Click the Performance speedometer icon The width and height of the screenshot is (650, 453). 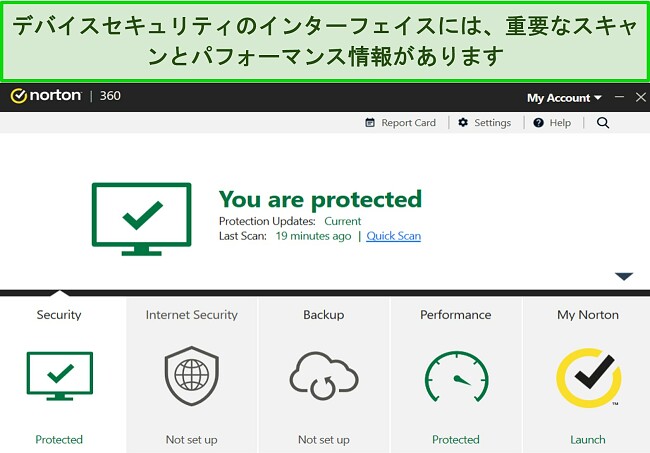point(456,376)
